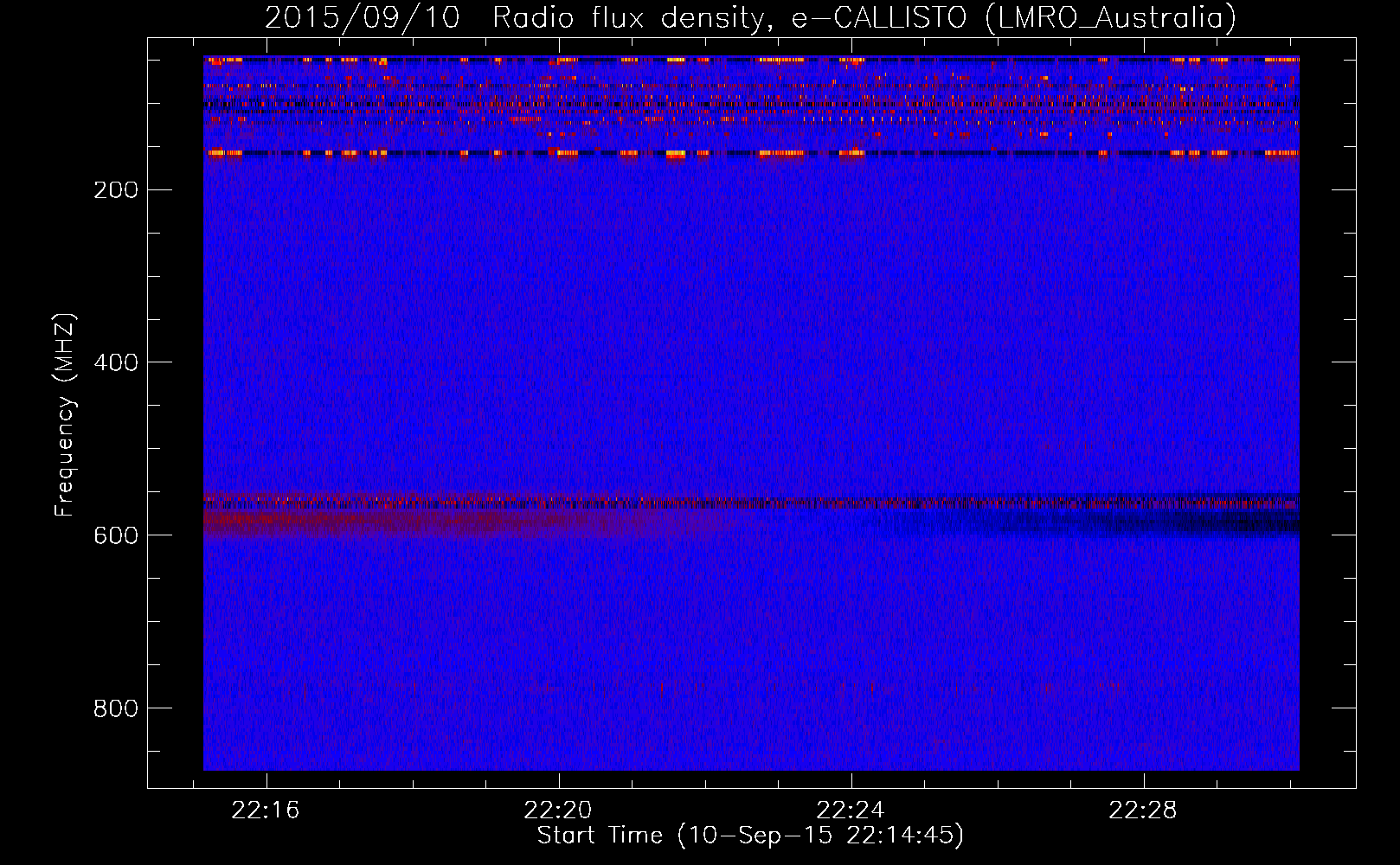Click the 'Frequency (MHZ)' axis label
The height and width of the screenshot is (865, 1400).
coord(65,415)
